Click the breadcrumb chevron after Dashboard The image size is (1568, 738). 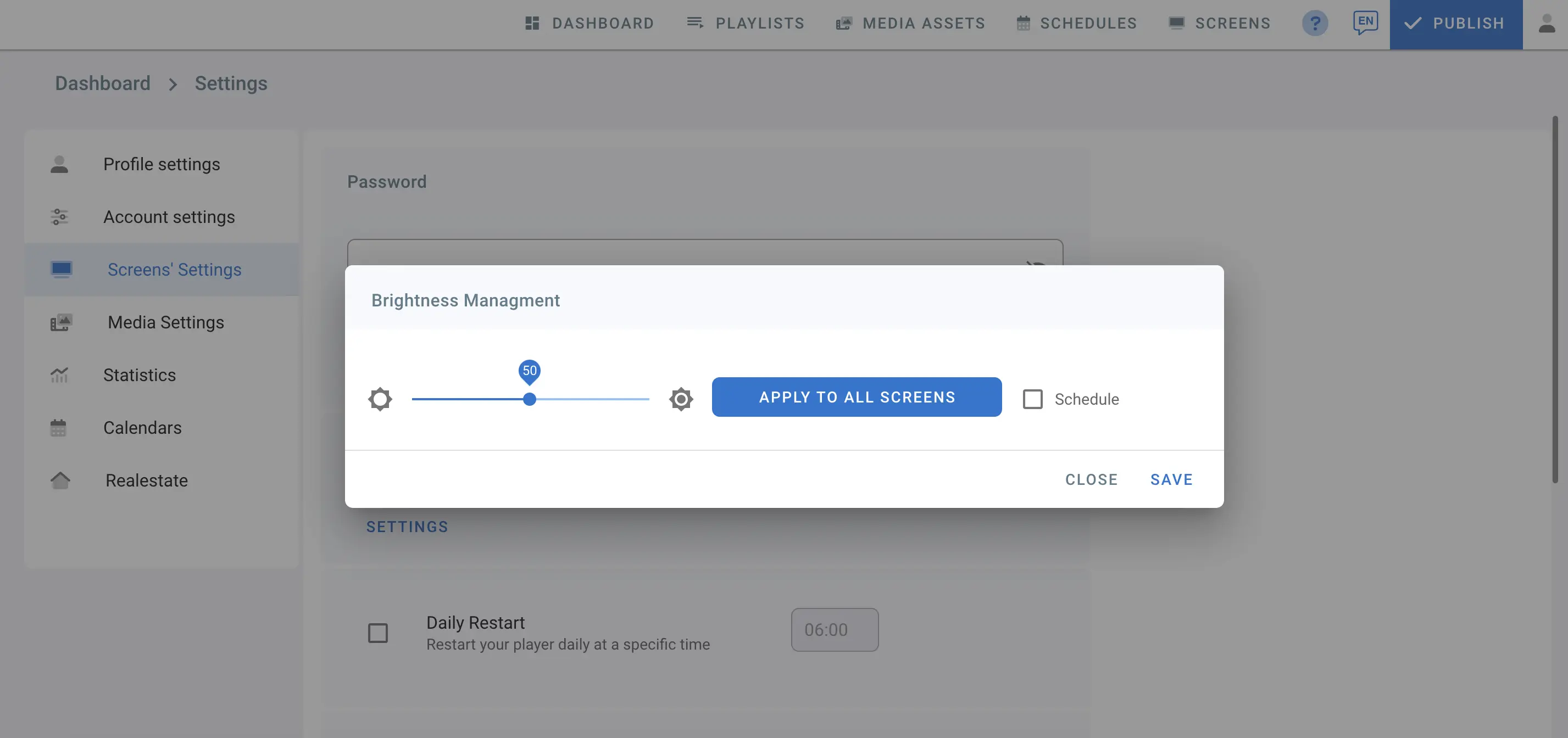click(173, 84)
